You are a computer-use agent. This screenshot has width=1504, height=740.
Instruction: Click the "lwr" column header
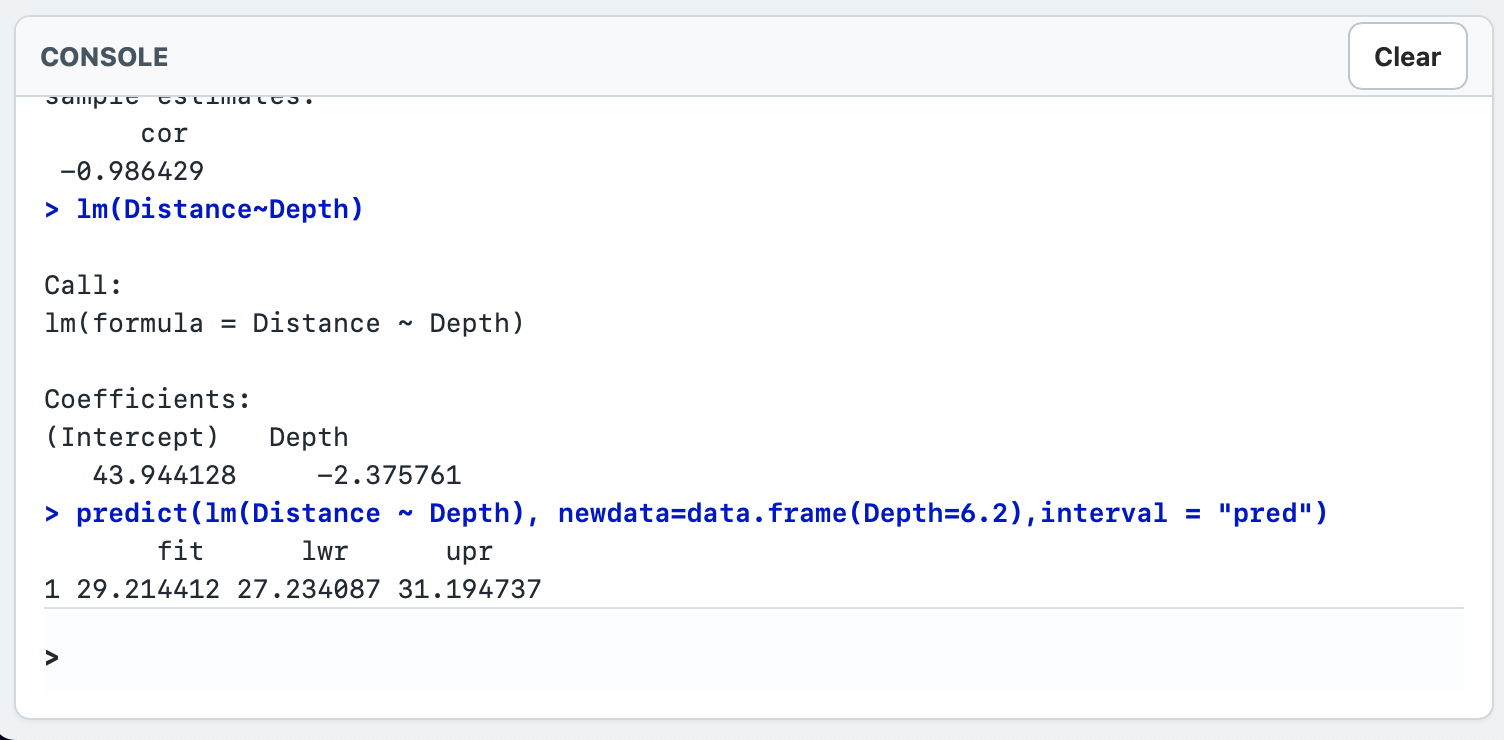coord(325,552)
